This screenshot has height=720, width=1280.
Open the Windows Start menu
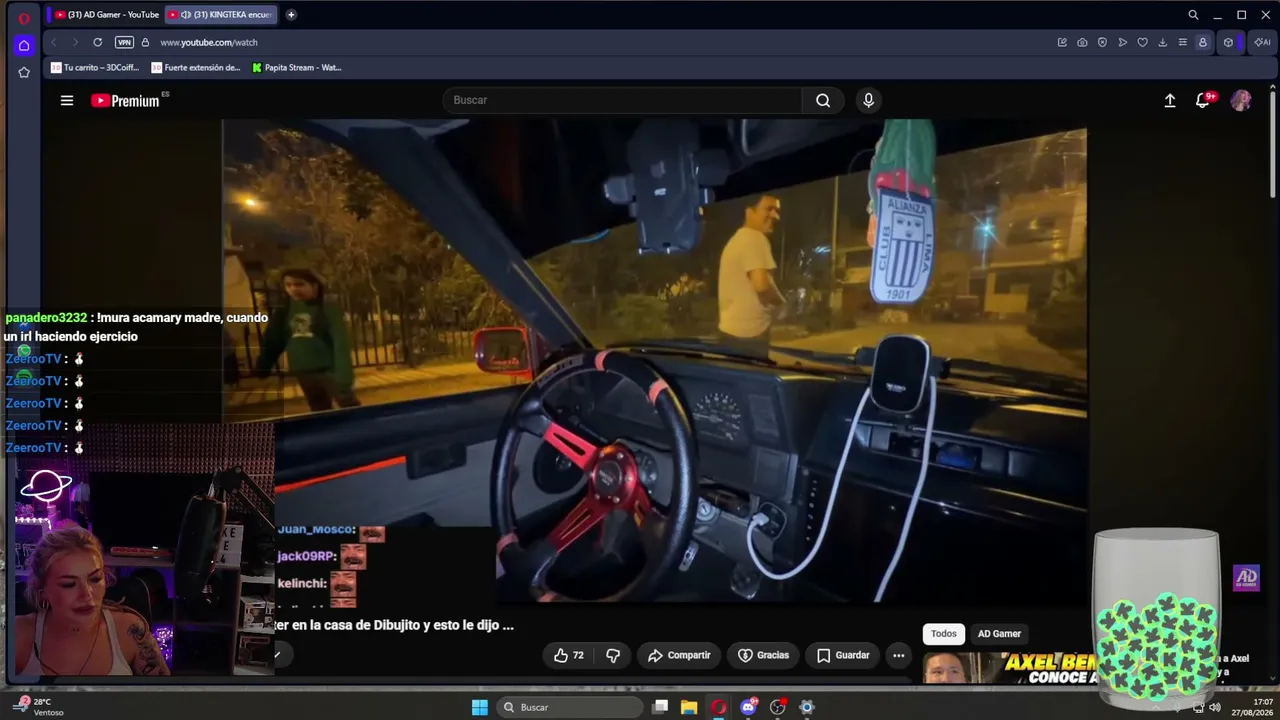(480, 707)
